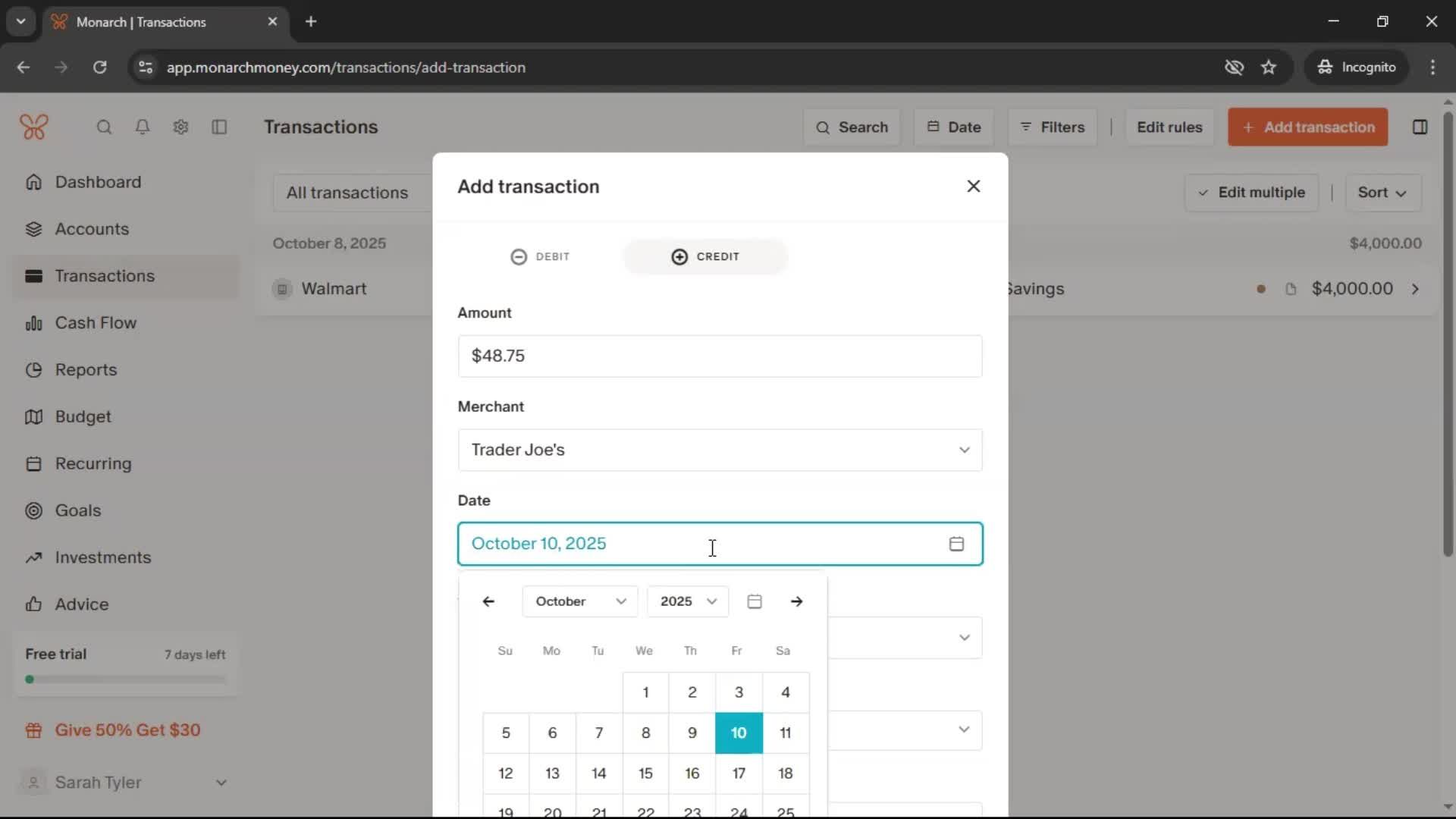Click Give 50% Get $30 link
This screenshot has width=1456, height=819.
(127, 730)
